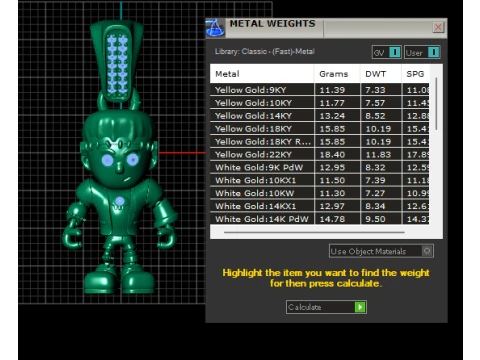480x360 pixels.
Task: Select the Yellow Gold:22KY row
Action: [x=319, y=154]
